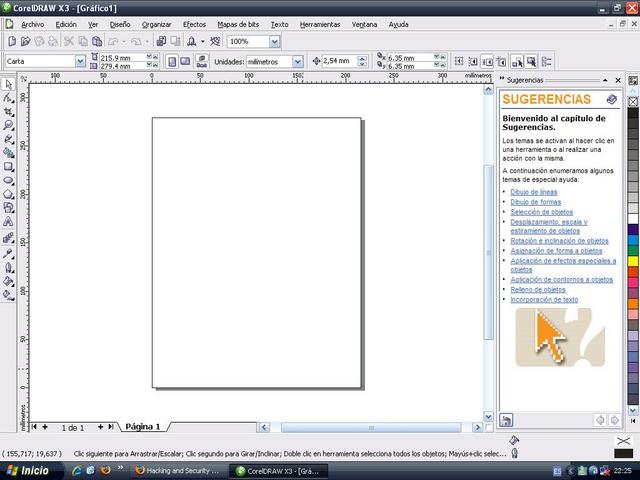The image size is (640, 480).
Task: Set page to portrait orientation
Action: [172, 61]
